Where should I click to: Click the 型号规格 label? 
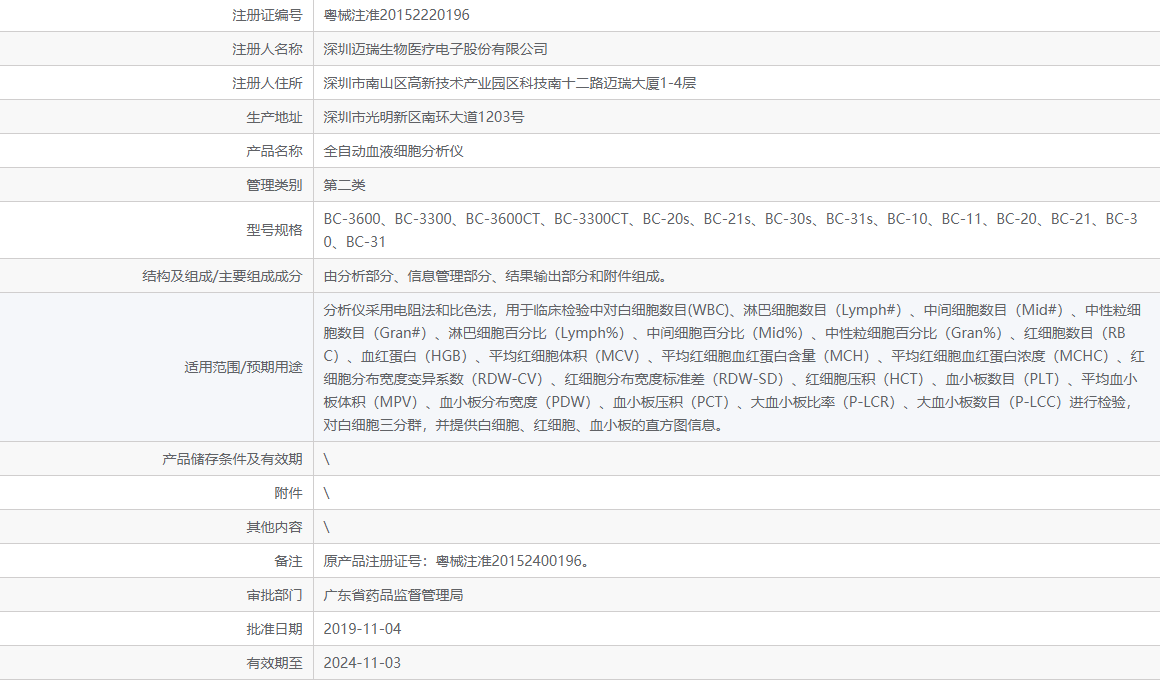click(x=274, y=230)
